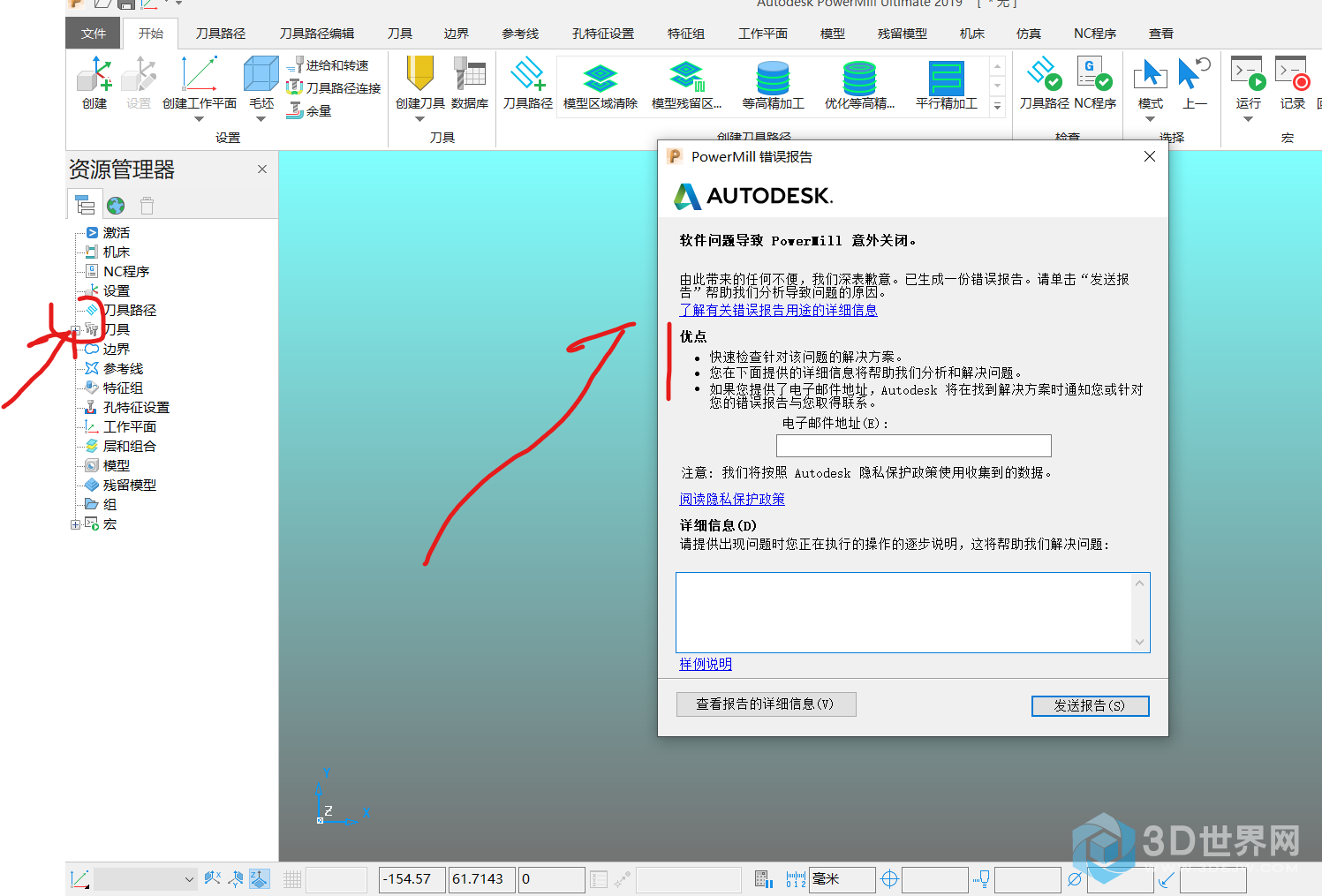Switch to 残留模型 ribbon tab
1322x896 pixels.
click(x=903, y=34)
